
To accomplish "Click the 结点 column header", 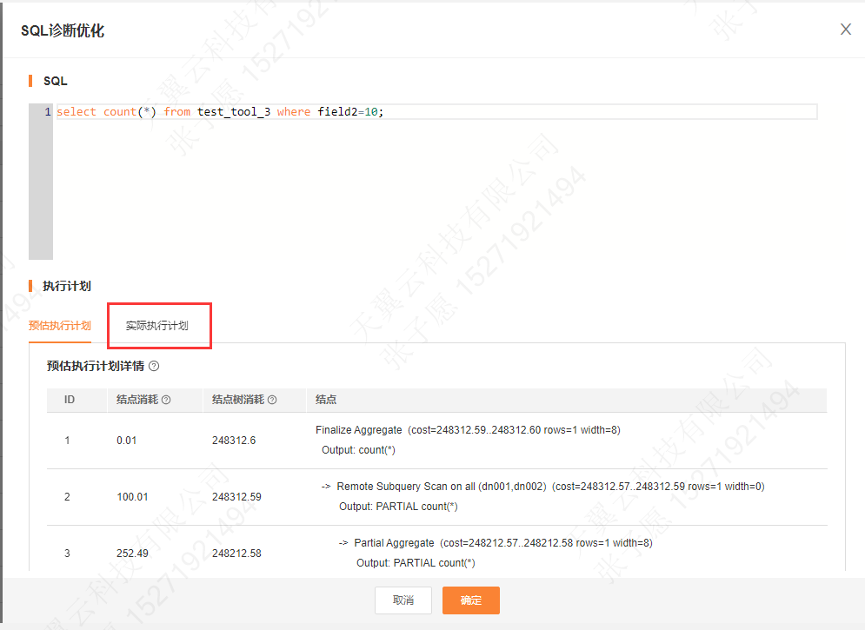I will pyautogui.click(x=326, y=399).
